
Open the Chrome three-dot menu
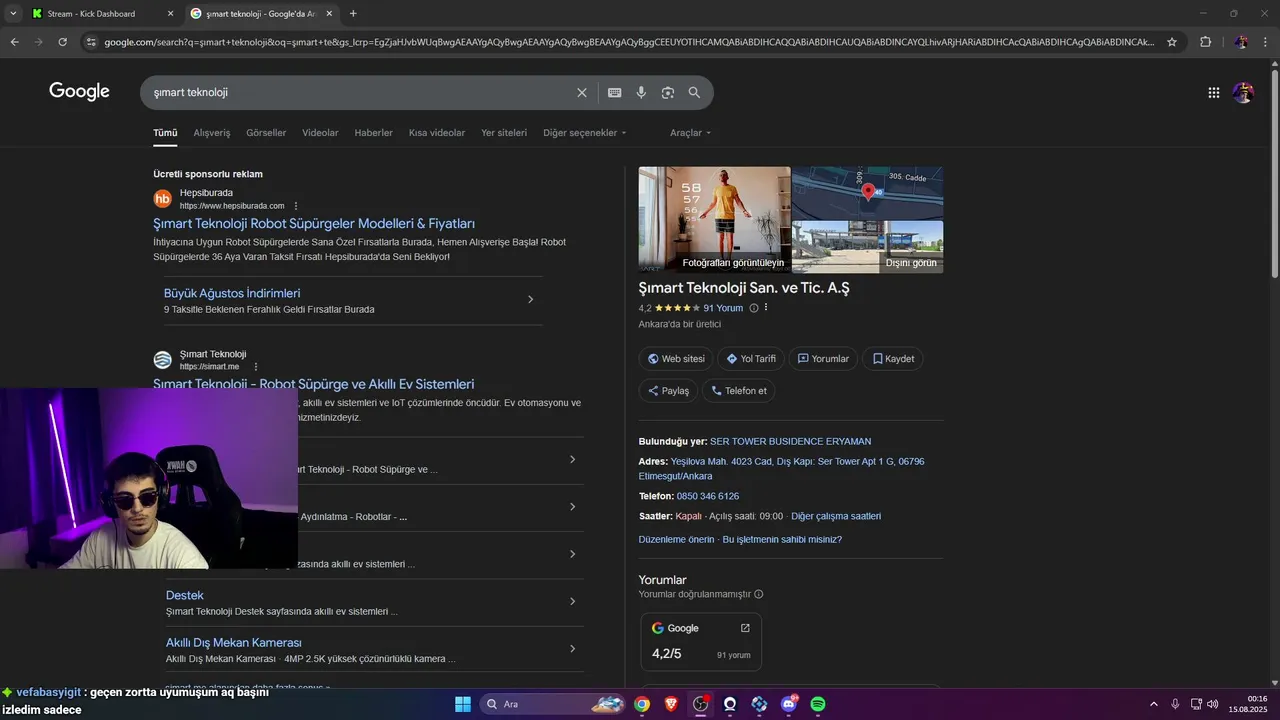(x=1265, y=42)
